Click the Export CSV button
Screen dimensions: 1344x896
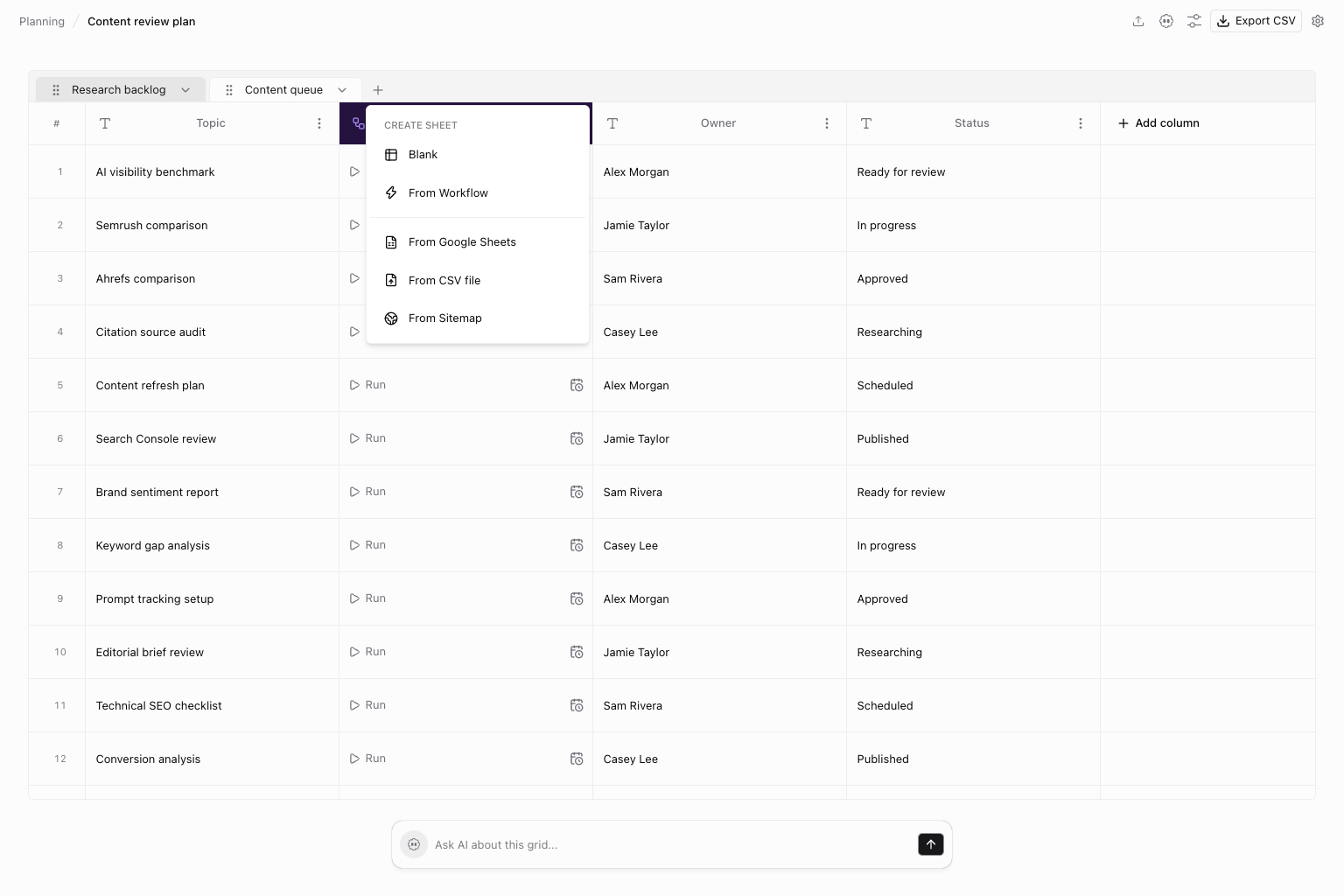coord(1256,21)
